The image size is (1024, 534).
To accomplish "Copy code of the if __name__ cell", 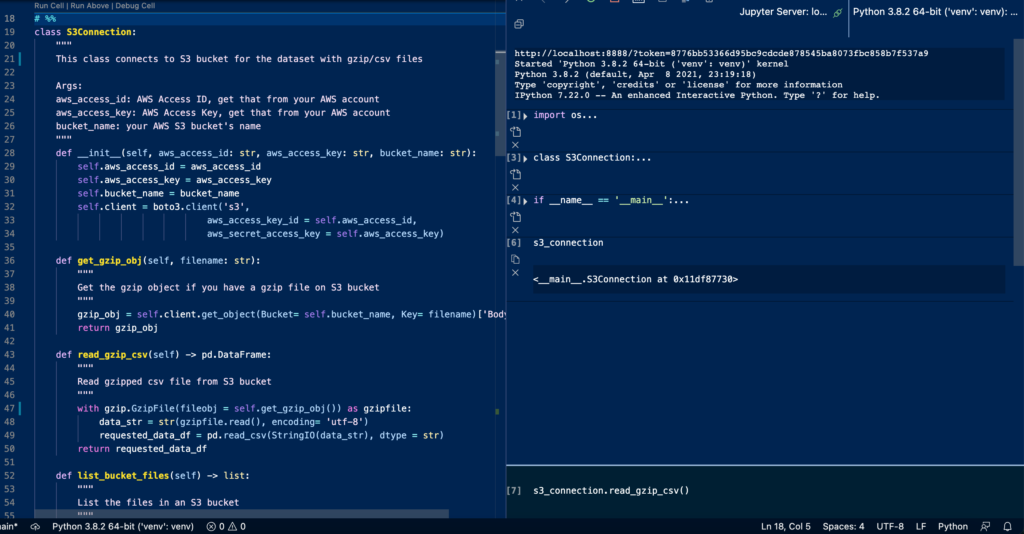I will point(516,216).
